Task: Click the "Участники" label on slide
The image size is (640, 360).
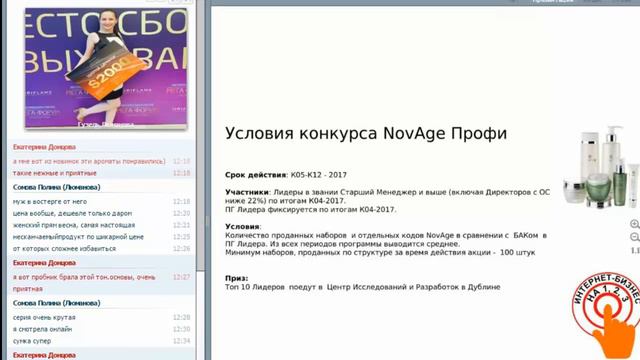Action: point(247,192)
